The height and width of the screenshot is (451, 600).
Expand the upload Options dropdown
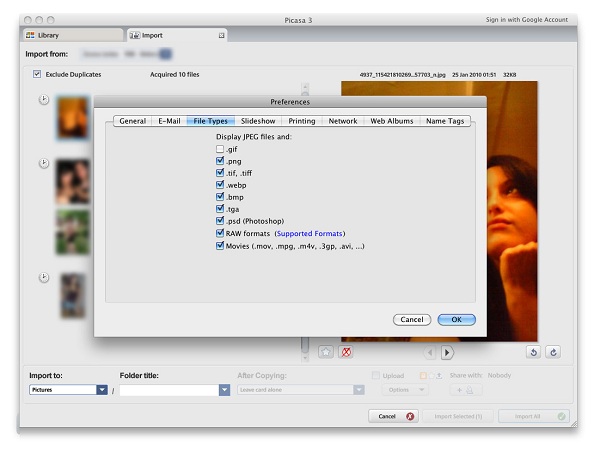point(405,390)
